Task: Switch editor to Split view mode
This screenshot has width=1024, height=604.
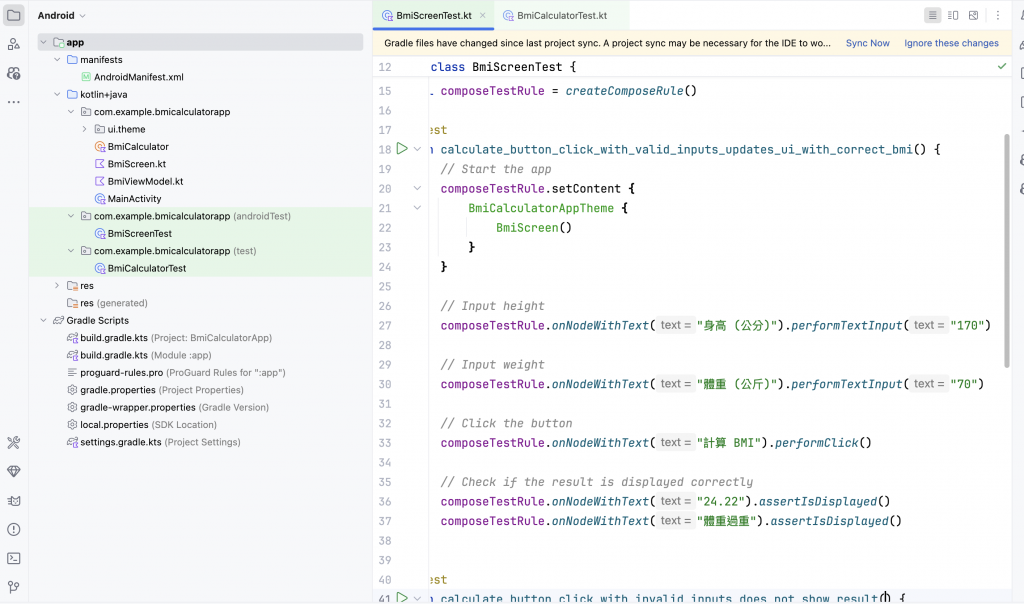Action: (x=953, y=15)
